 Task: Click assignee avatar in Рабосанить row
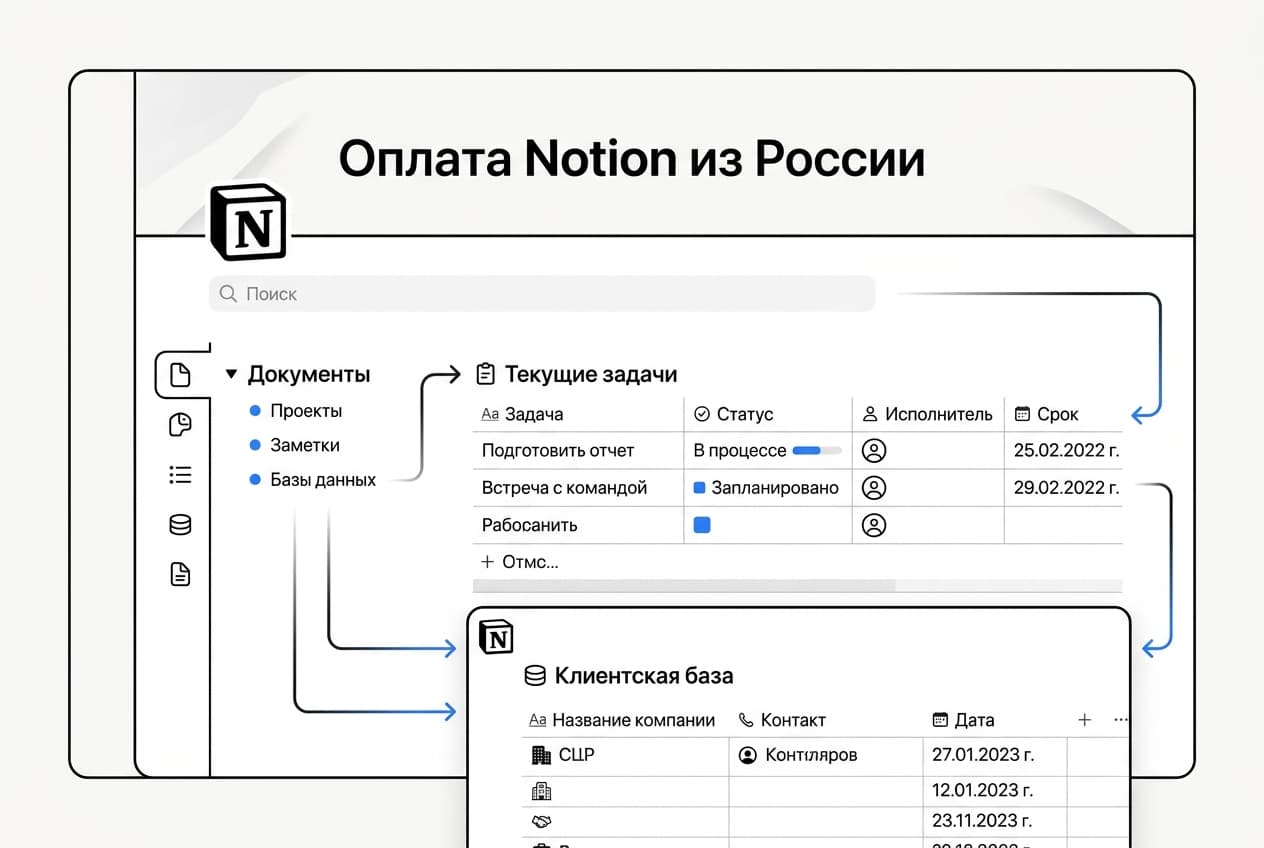pos(874,525)
